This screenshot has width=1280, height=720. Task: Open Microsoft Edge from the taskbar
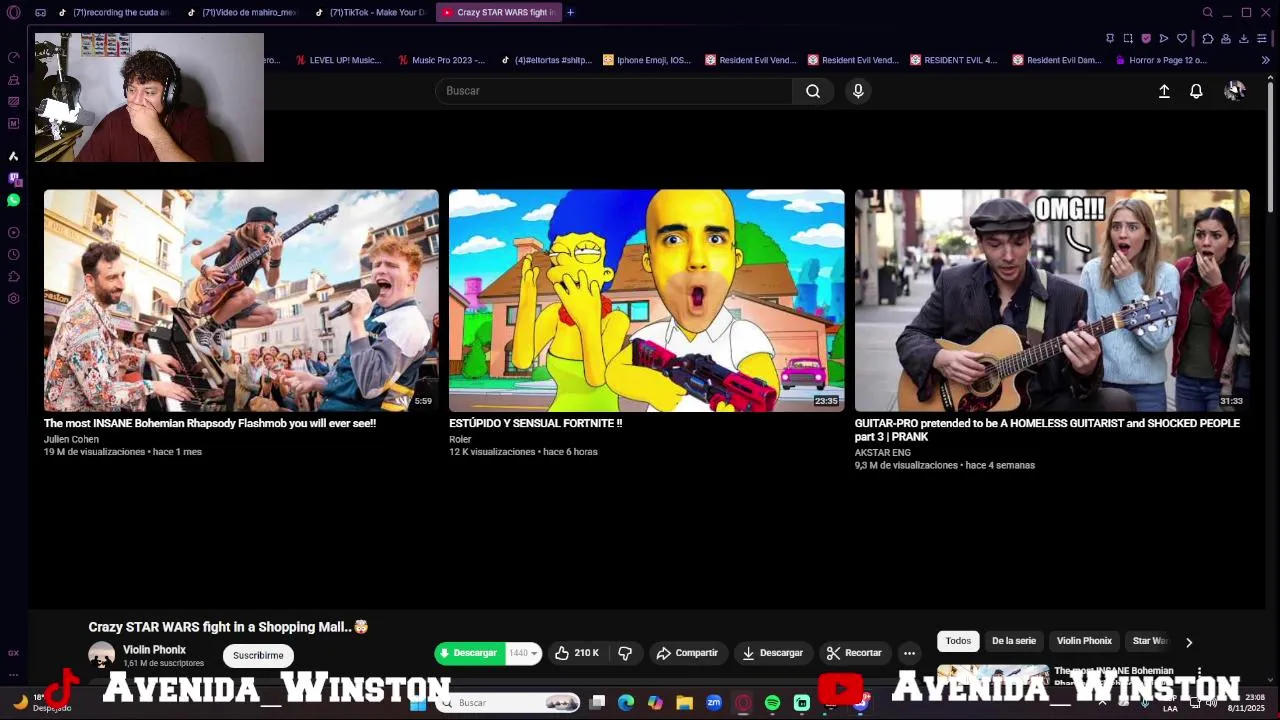click(x=626, y=703)
